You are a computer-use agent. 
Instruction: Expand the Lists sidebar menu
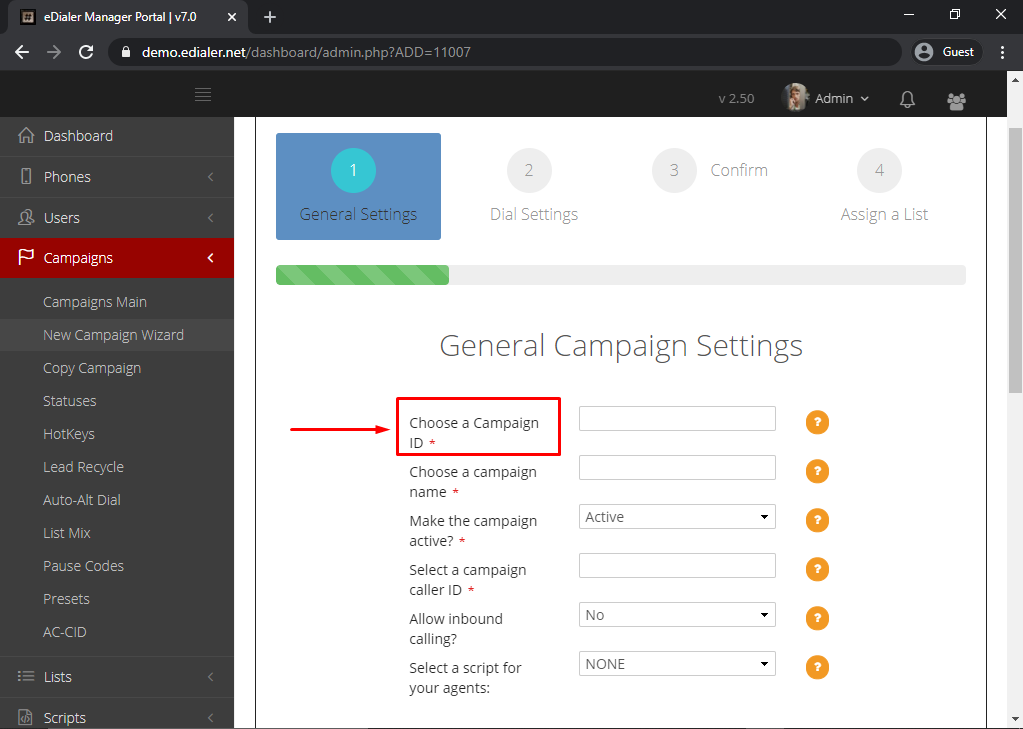(117, 677)
